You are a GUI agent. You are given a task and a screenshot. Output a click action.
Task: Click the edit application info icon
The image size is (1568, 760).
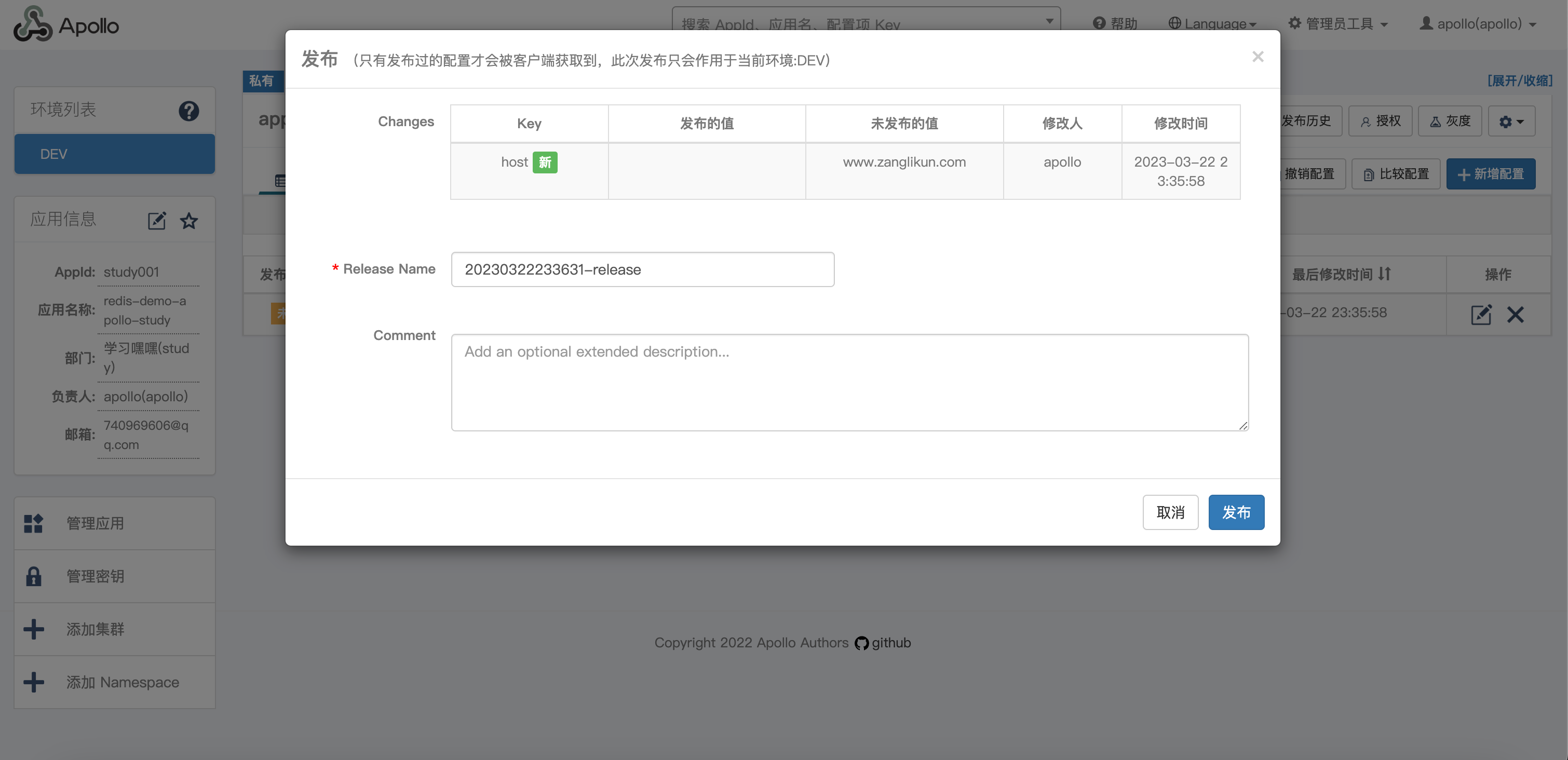156,220
